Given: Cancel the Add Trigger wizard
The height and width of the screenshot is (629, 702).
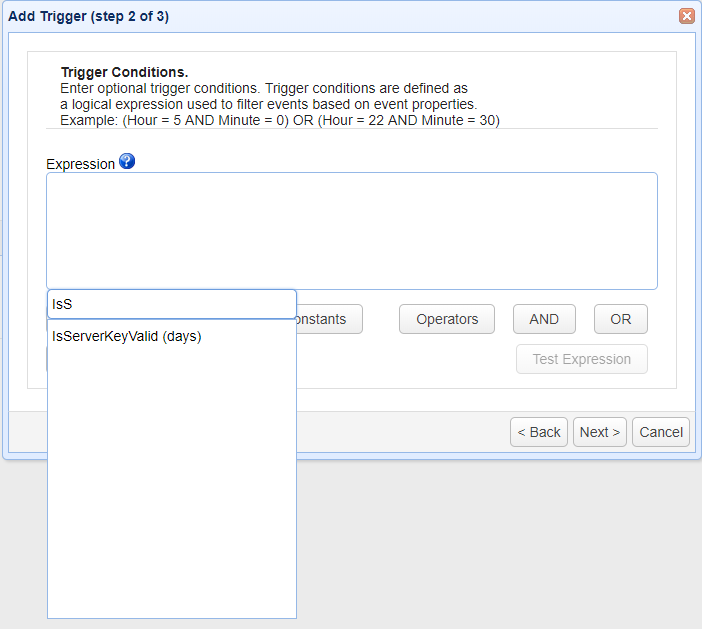Looking at the screenshot, I should pyautogui.click(x=661, y=432).
